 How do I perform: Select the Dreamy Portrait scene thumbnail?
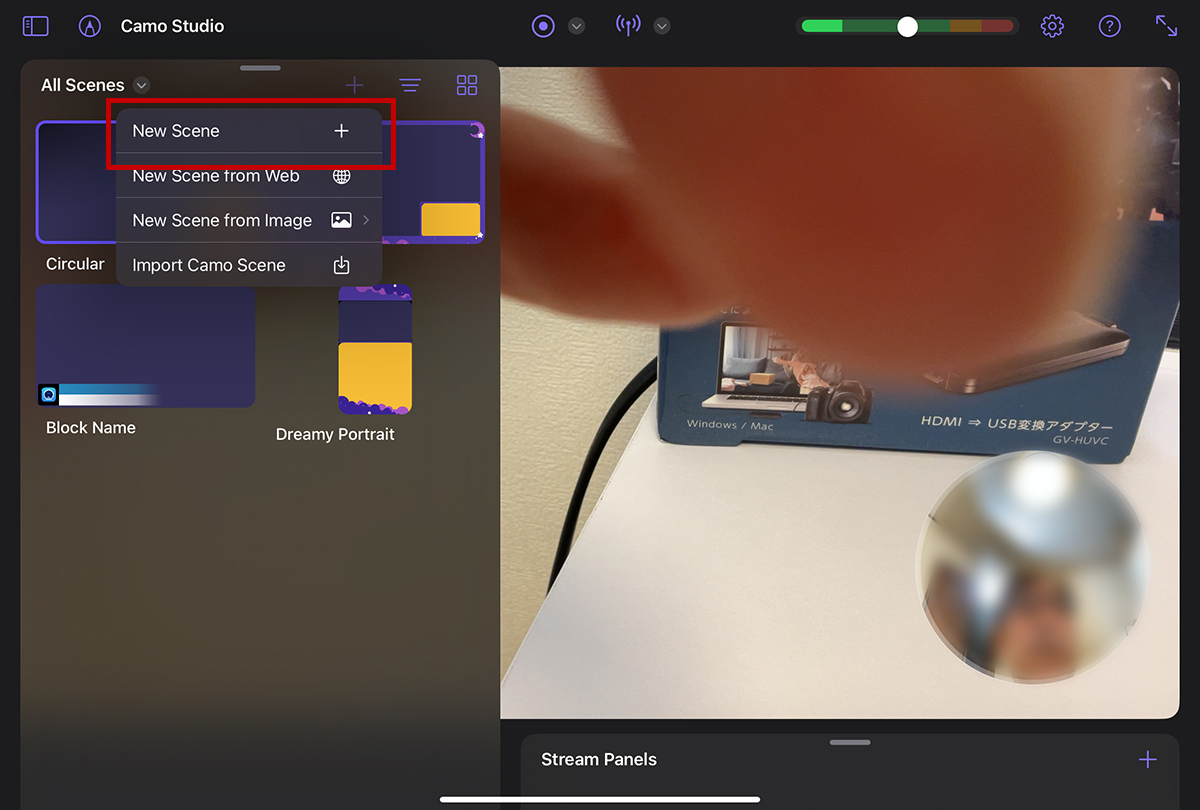click(x=375, y=350)
